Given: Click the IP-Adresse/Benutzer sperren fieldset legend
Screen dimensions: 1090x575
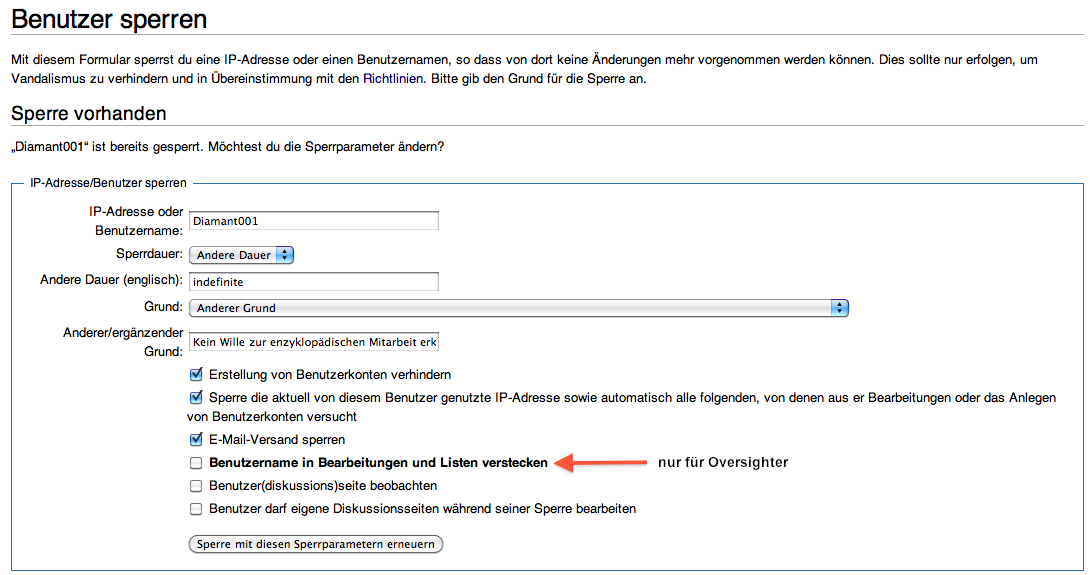Looking at the screenshot, I should 108,183.
